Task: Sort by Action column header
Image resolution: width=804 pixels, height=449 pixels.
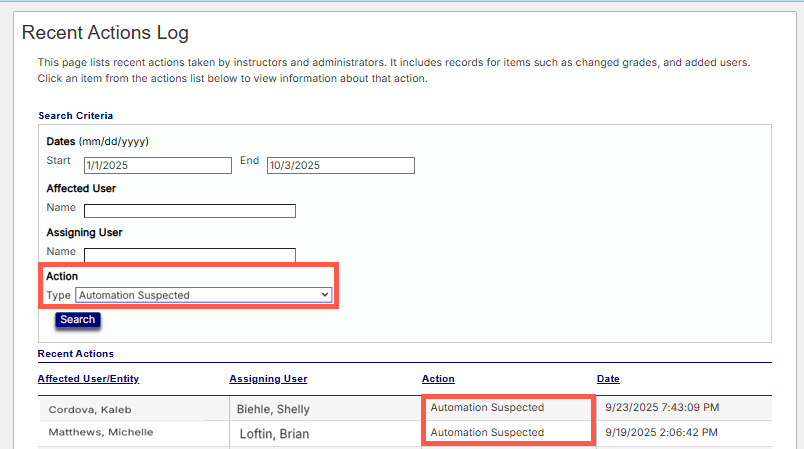Action: 438,379
